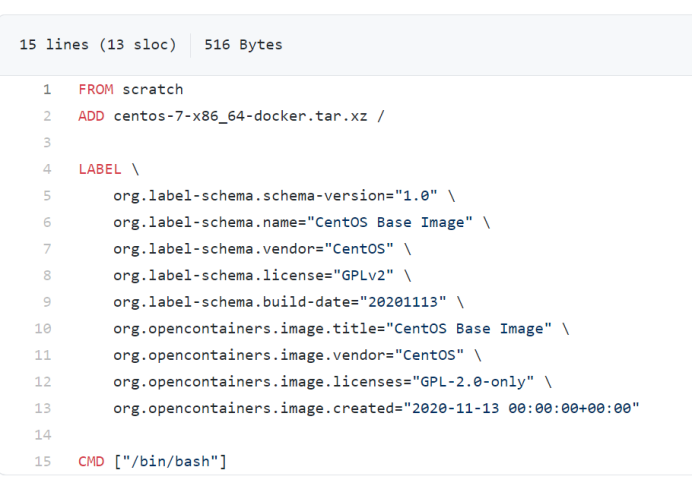Viewport: 692px width, 490px height.
Task: Click the schema-version="1.0" line
Action: pos(284,196)
